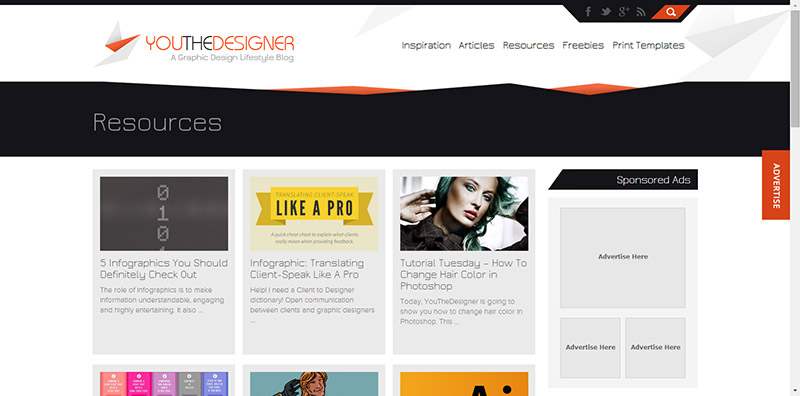The height and width of the screenshot is (396, 800).
Task: Select Resources in the navigation
Action: [x=528, y=45]
